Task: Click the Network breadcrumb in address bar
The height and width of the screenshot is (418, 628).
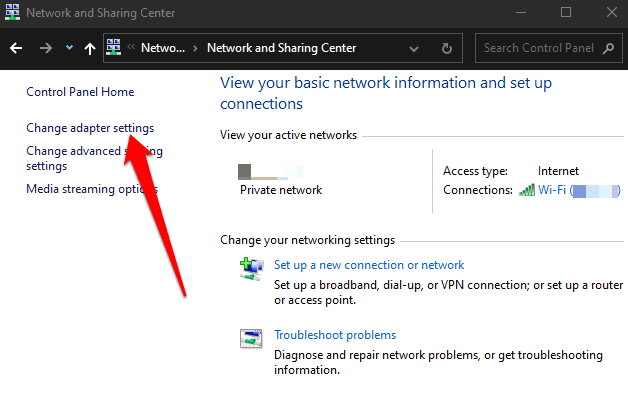Action: (163, 48)
